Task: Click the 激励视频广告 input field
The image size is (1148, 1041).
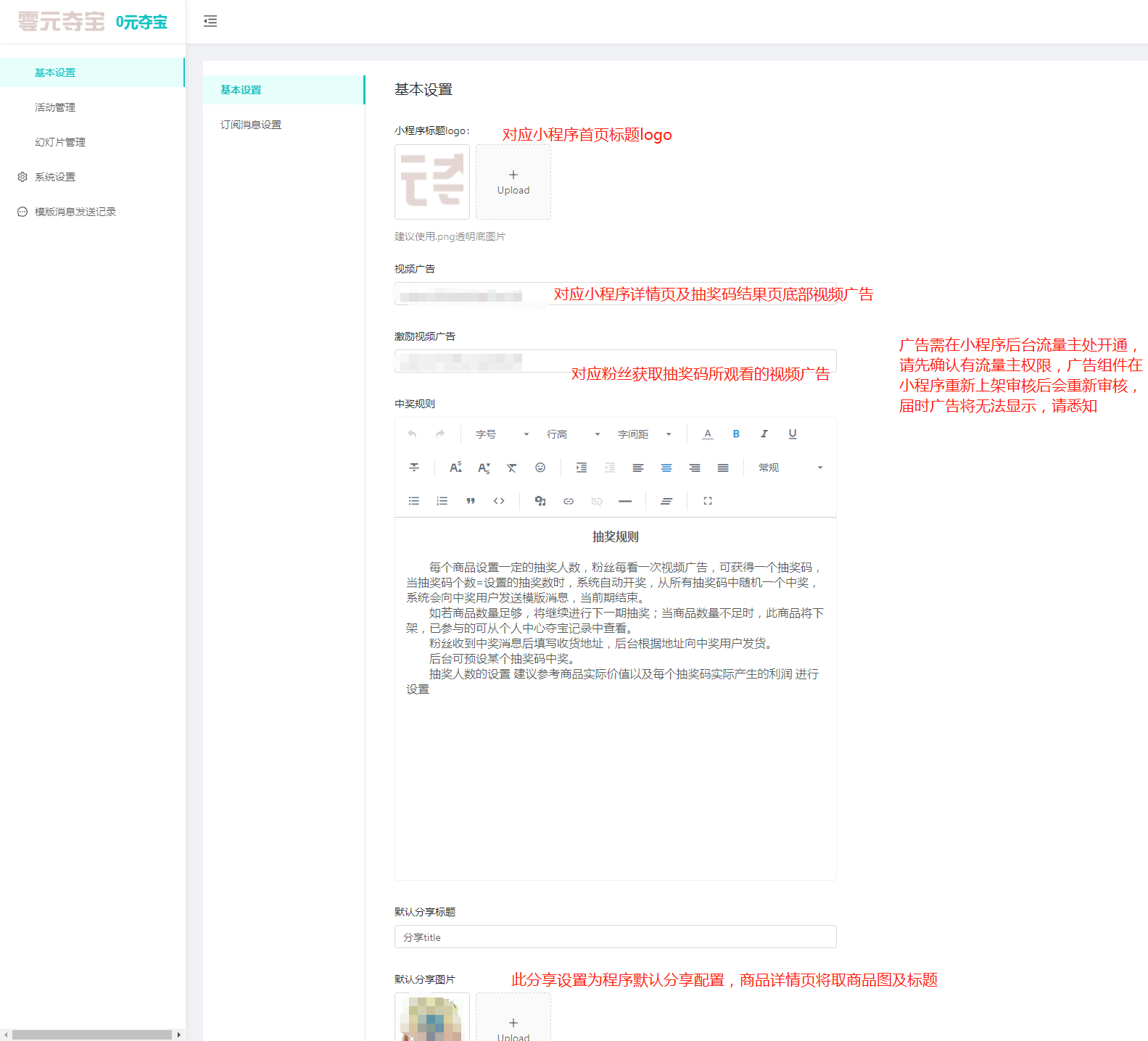Action: click(x=615, y=361)
